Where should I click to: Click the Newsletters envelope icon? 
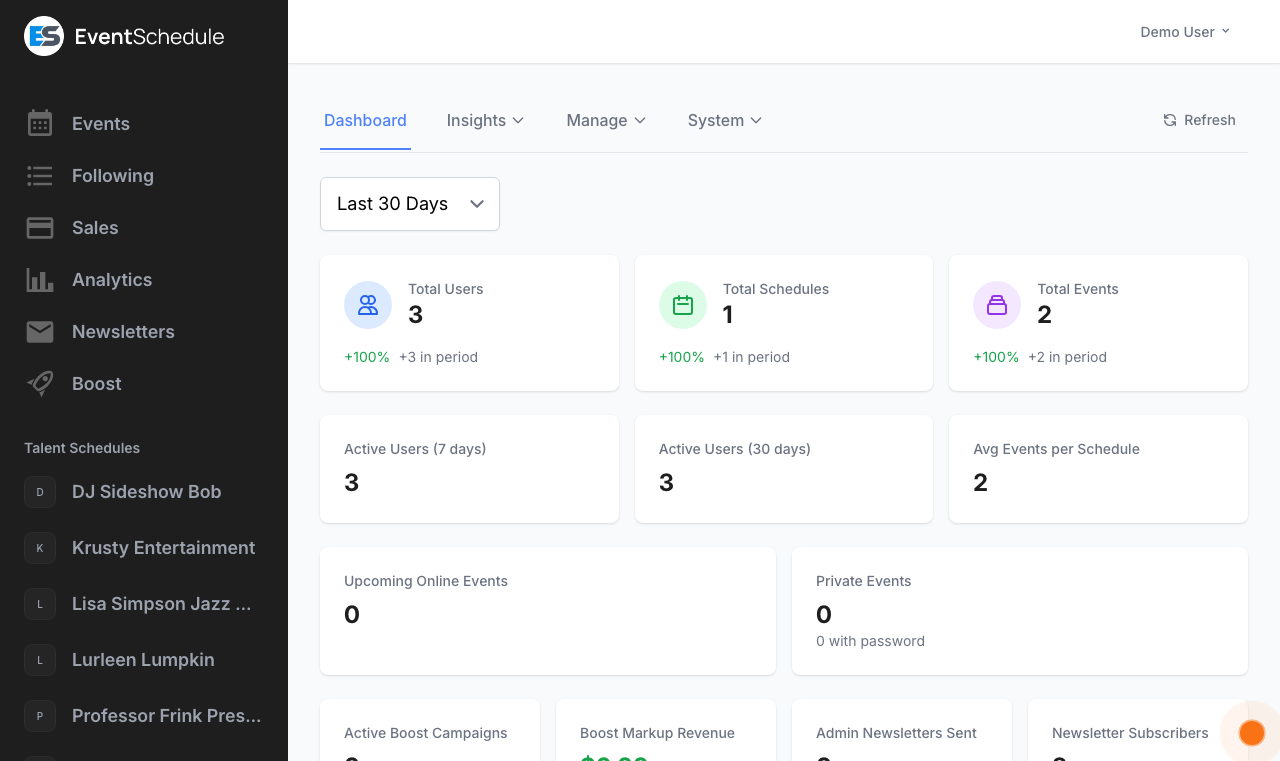tap(40, 332)
